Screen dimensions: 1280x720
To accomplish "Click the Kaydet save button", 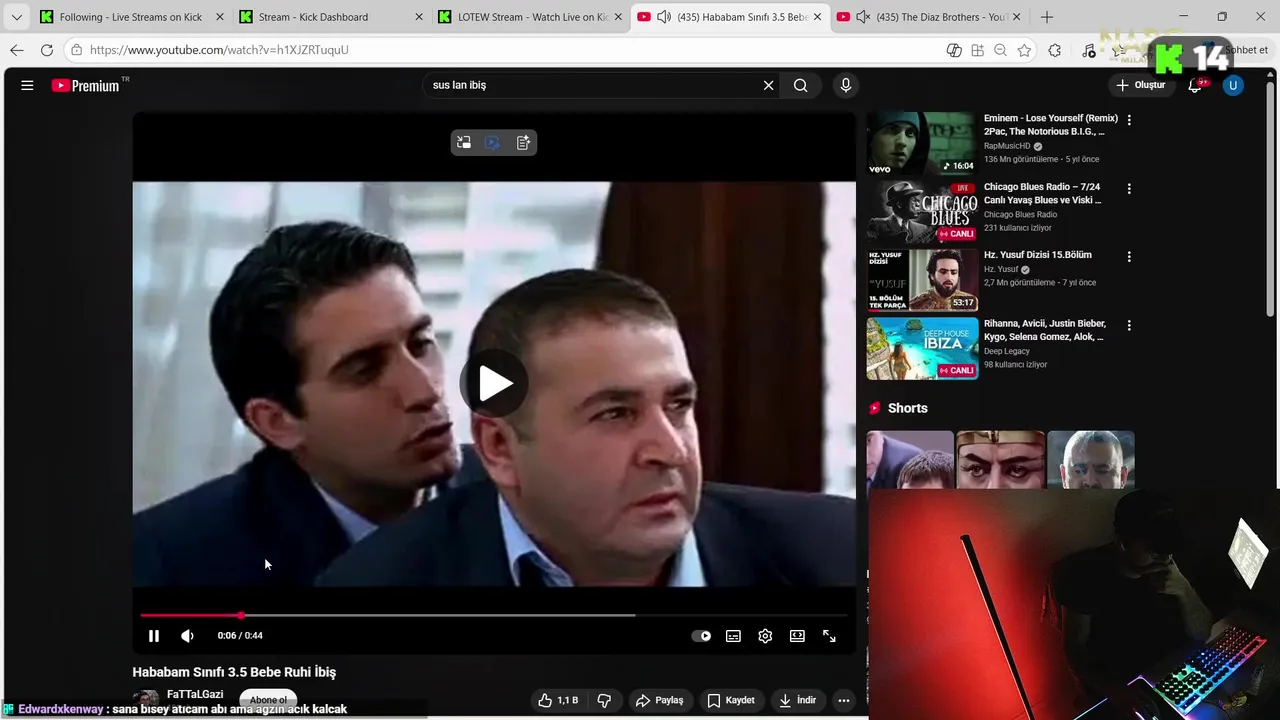I will 731,701.
